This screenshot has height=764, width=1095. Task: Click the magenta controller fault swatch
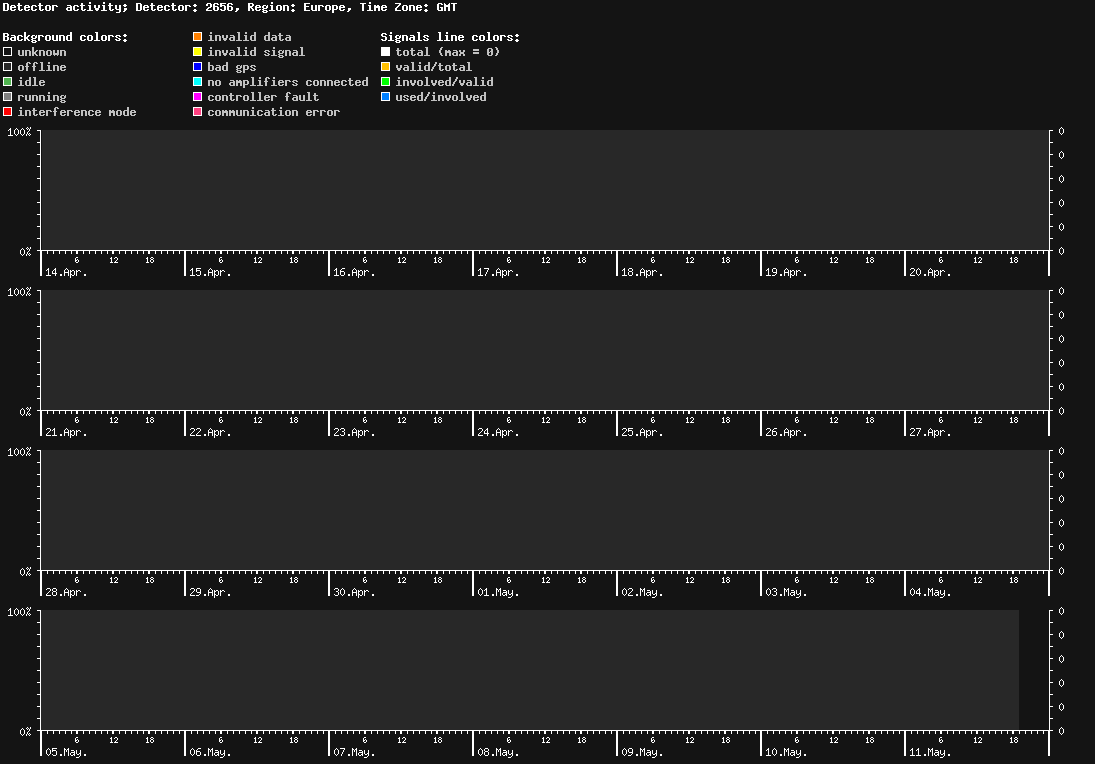[198, 97]
